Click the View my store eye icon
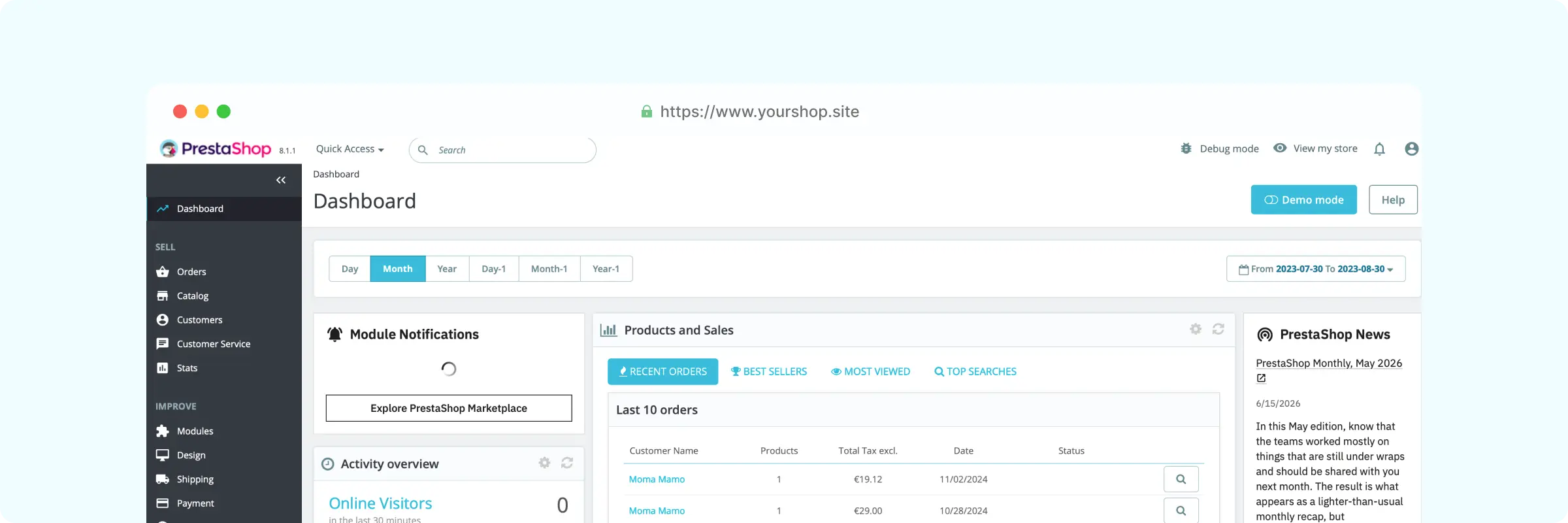Image resolution: width=1568 pixels, height=523 pixels. (1280, 148)
